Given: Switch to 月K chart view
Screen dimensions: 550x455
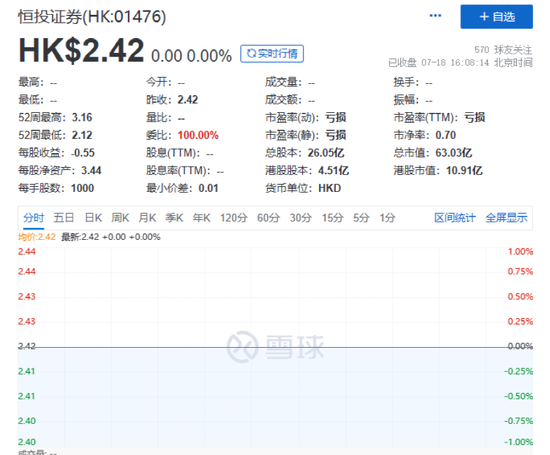Looking at the screenshot, I should (x=147, y=218).
